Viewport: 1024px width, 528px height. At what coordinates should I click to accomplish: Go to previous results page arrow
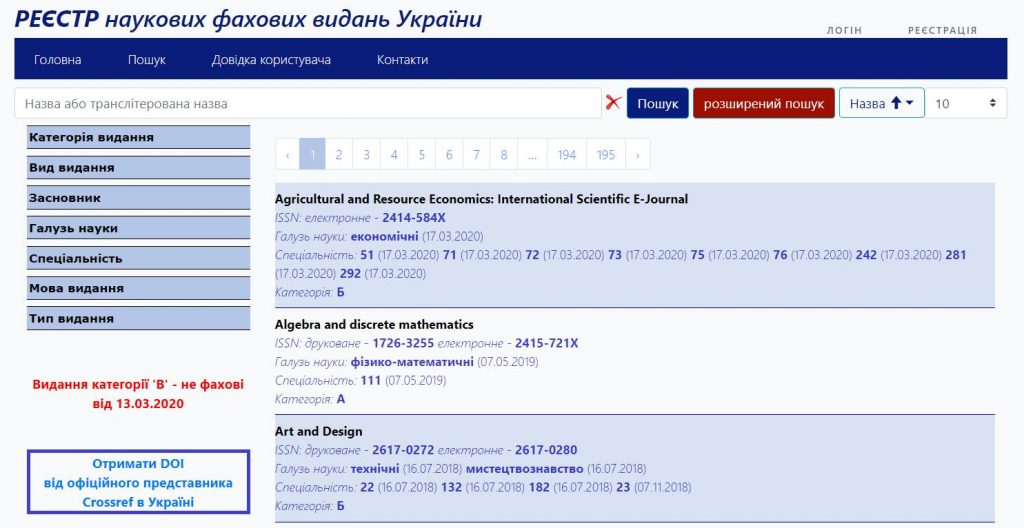point(287,155)
